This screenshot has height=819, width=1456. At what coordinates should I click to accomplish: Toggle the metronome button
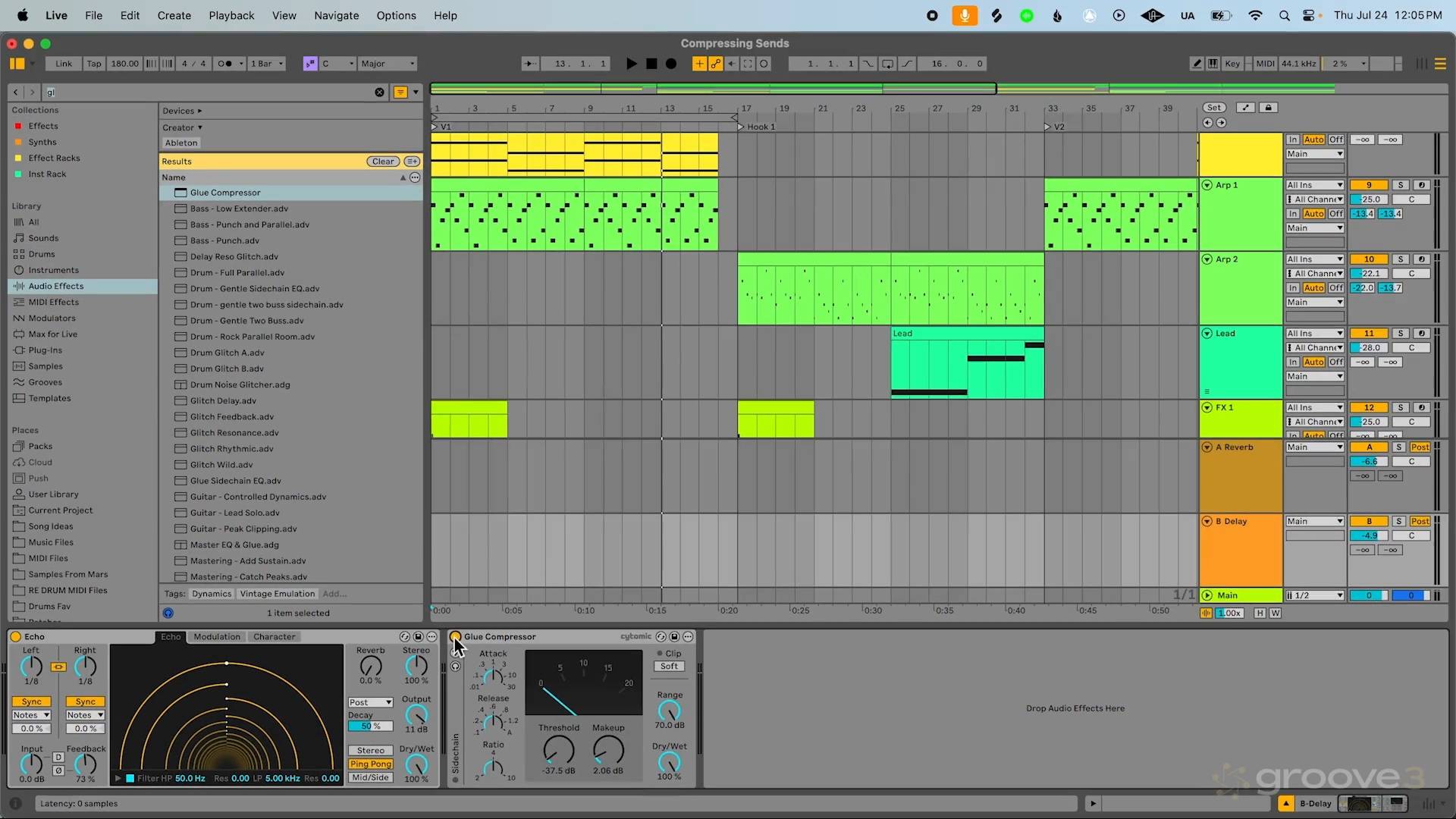[x=225, y=64]
